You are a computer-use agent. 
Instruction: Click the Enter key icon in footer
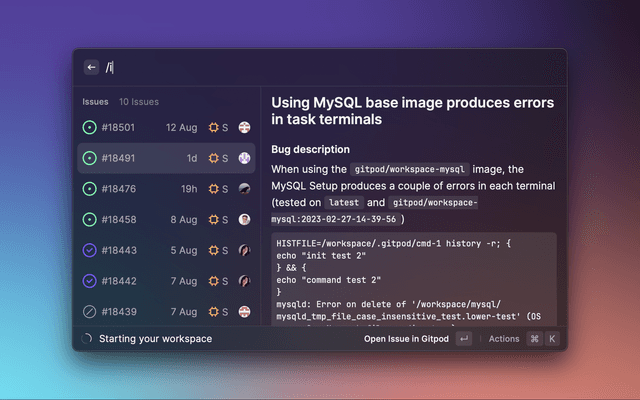coord(464,339)
